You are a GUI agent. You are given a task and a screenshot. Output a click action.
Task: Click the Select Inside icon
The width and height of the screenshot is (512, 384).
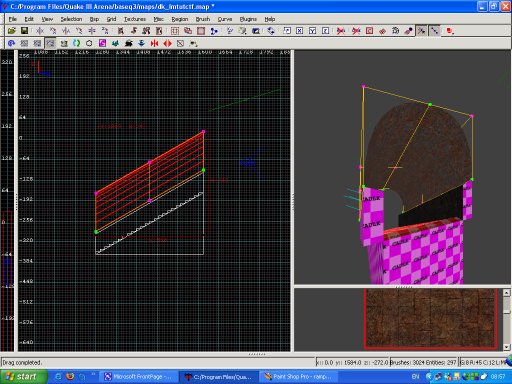(159, 31)
